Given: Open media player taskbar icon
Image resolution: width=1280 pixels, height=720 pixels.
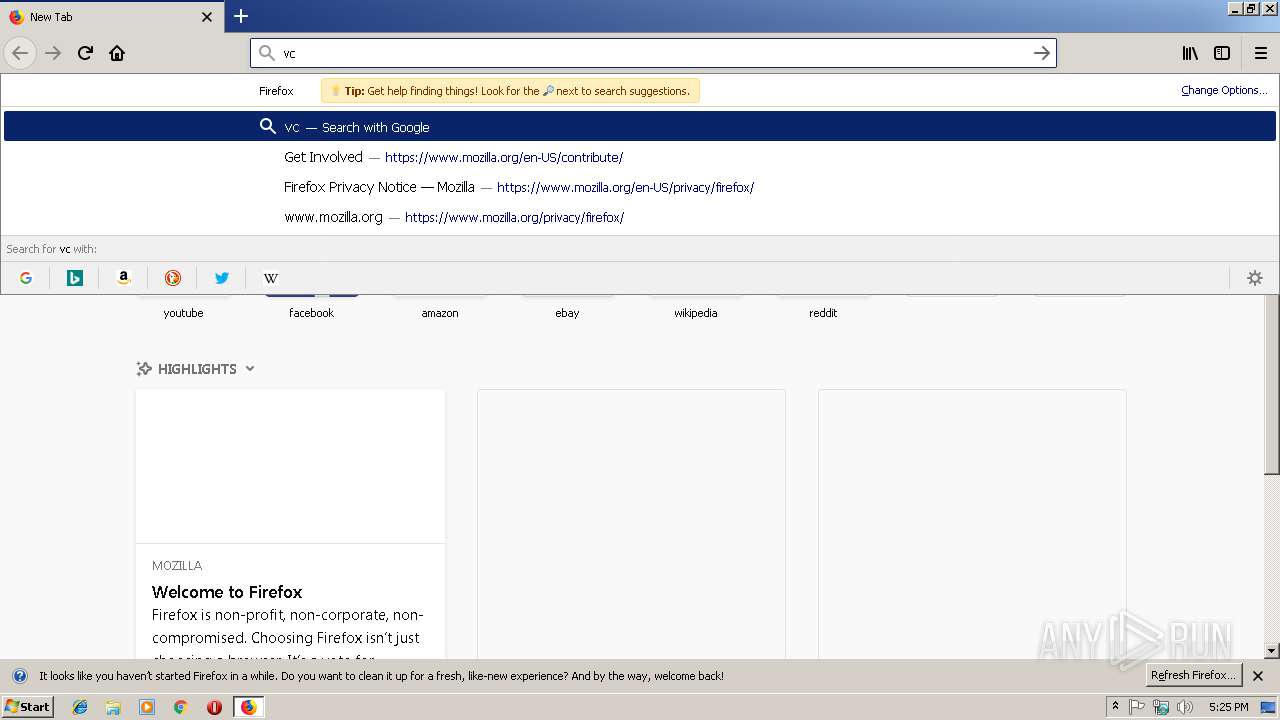Looking at the screenshot, I should pyautogui.click(x=147, y=707).
